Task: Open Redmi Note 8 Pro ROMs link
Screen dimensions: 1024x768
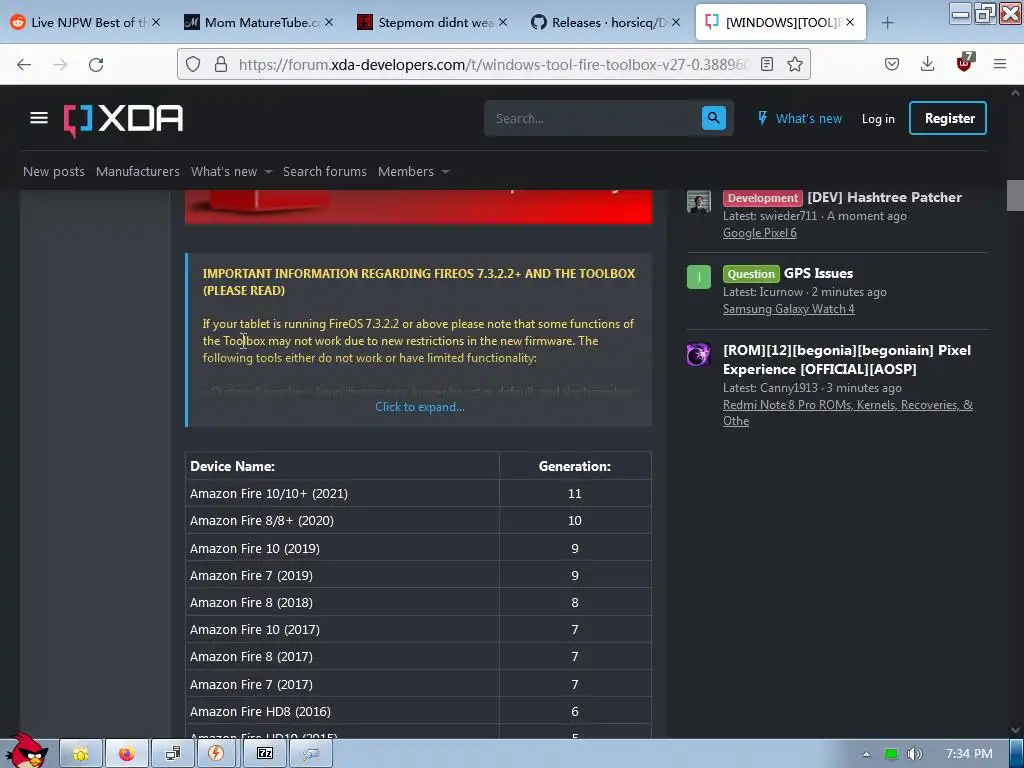Action: pyautogui.click(x=848, y=413)
